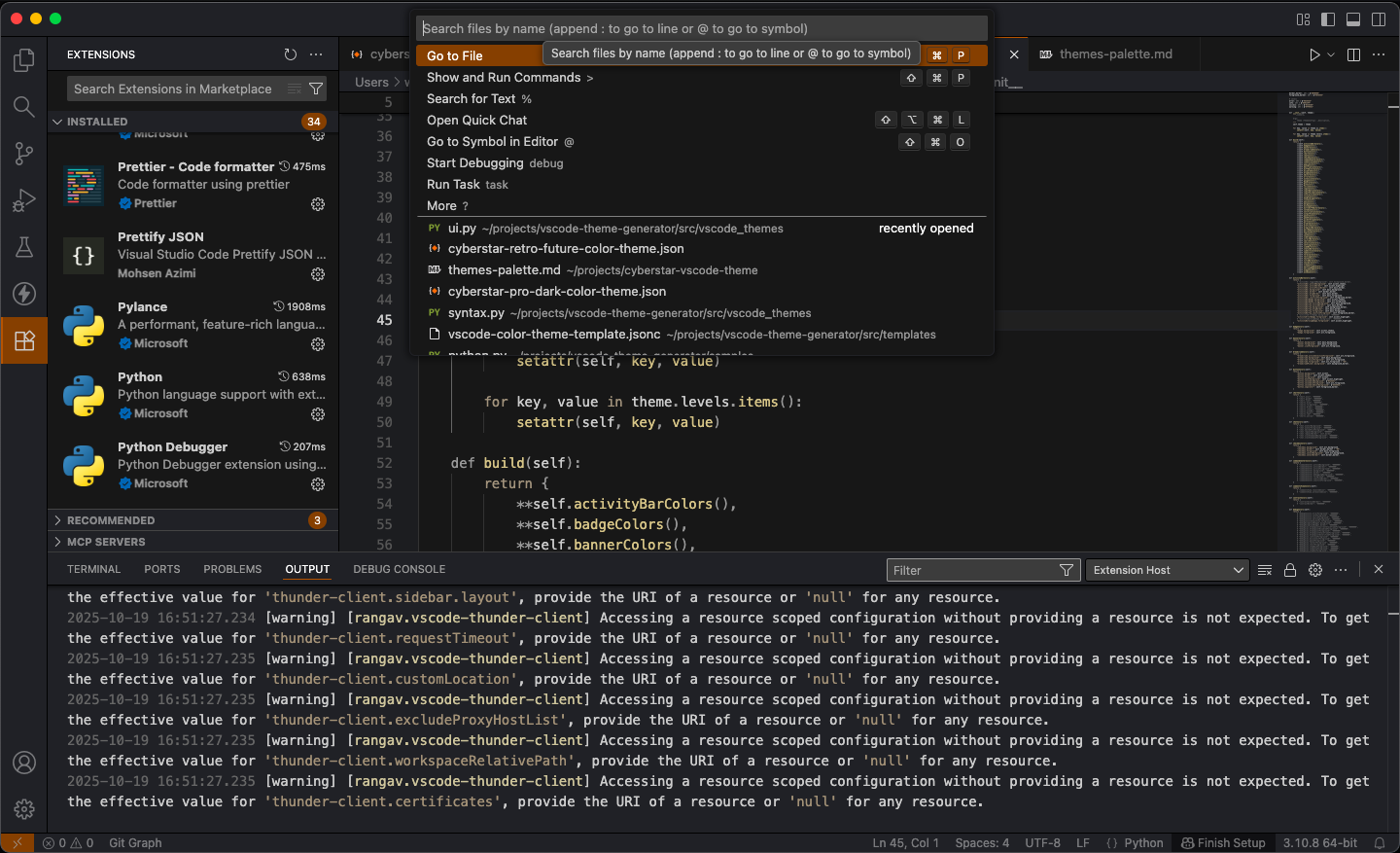Open cyberstar-retro-future-color-theme.json from the list

701,249
